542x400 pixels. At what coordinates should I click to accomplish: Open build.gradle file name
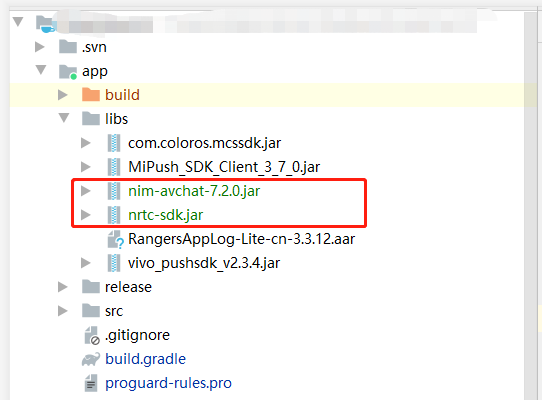146,359
